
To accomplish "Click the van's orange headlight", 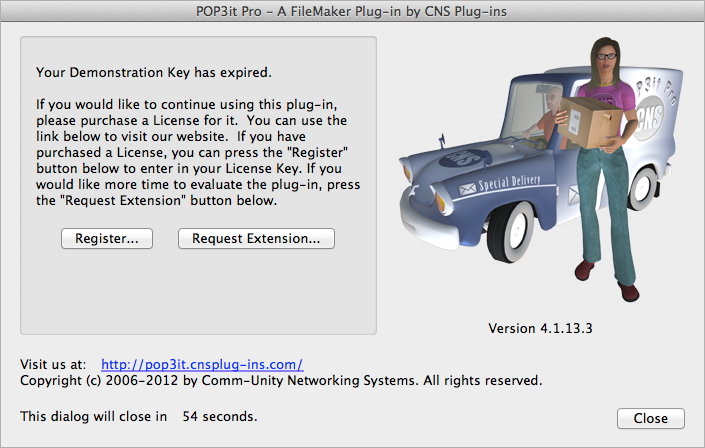I will coord(439,202).
